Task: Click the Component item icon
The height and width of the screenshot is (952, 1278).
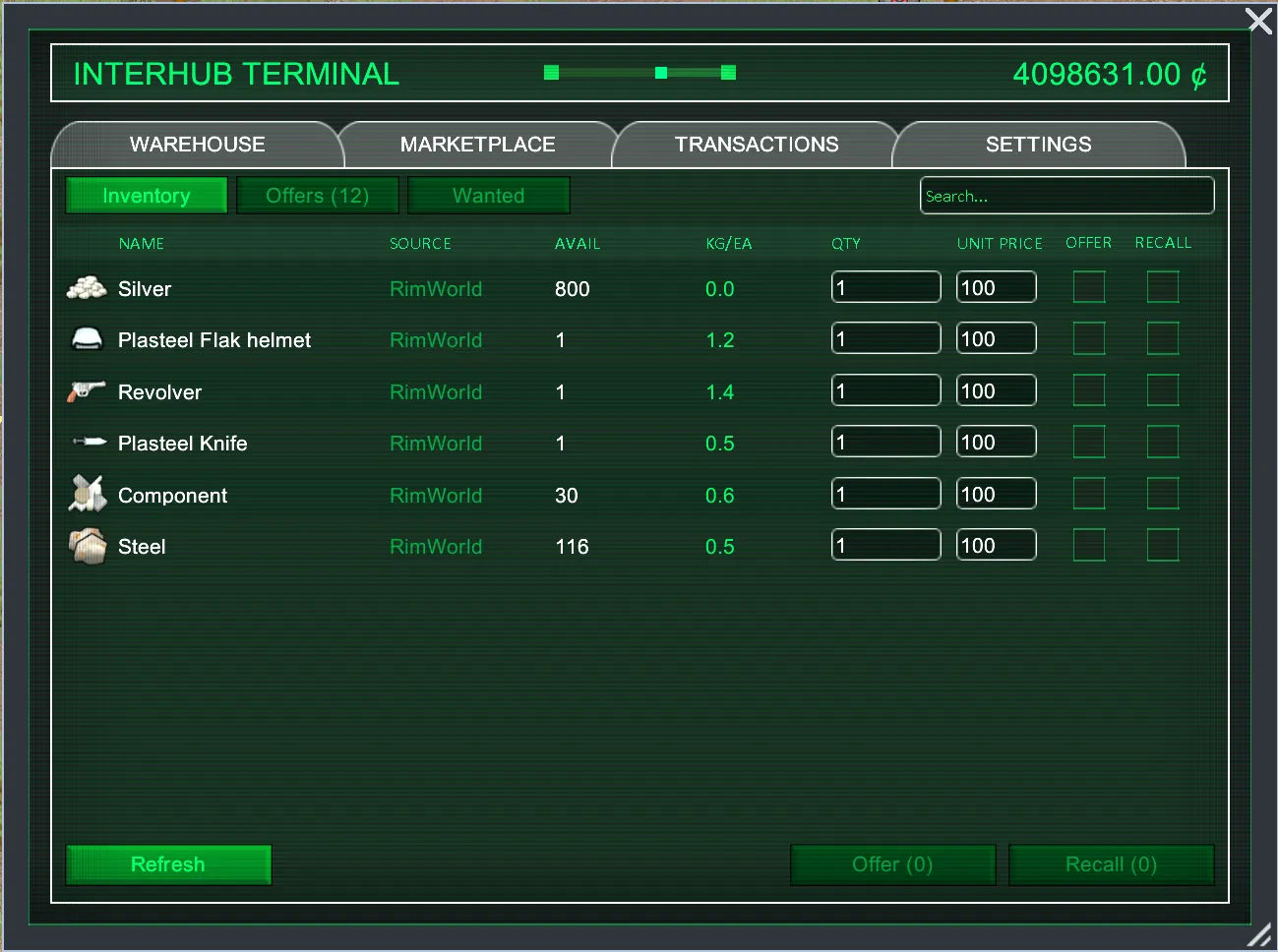Action: pyautogui.click(x=87, y=494)
